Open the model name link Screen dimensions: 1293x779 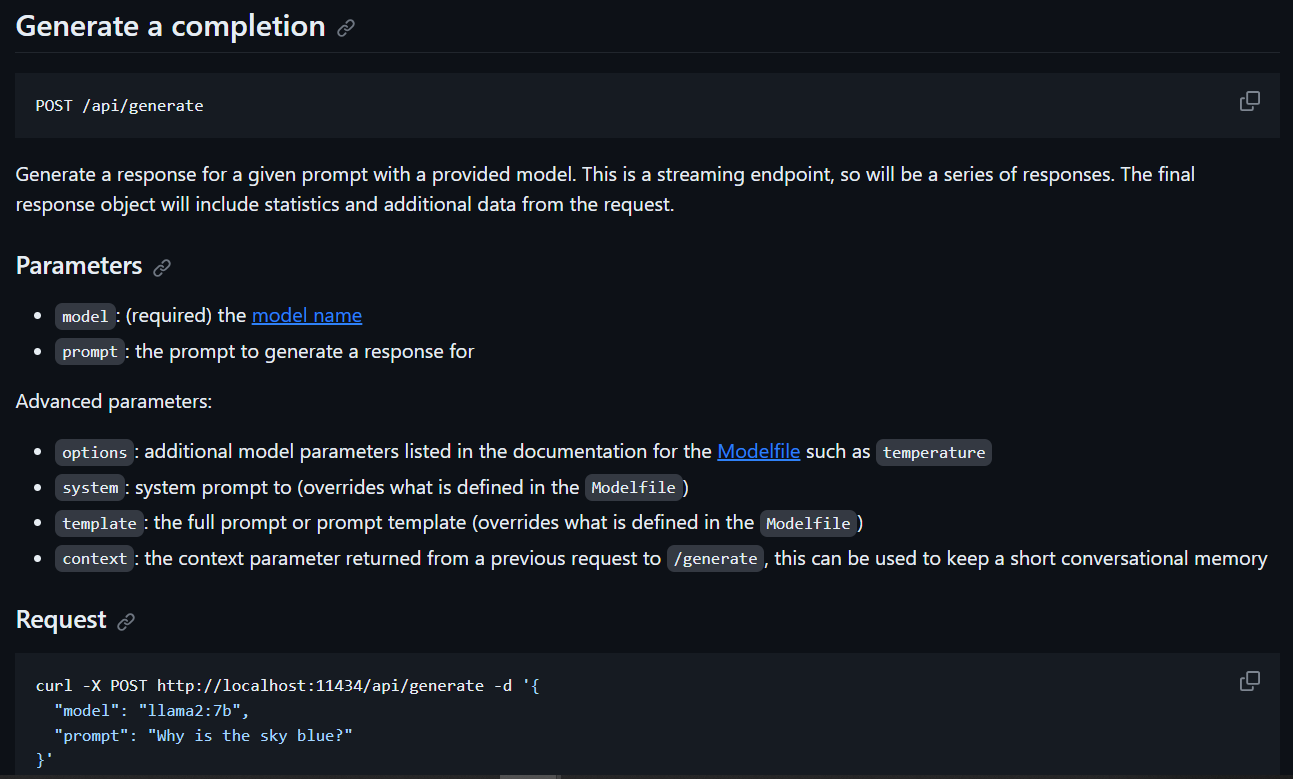click(x=307, y=315)
